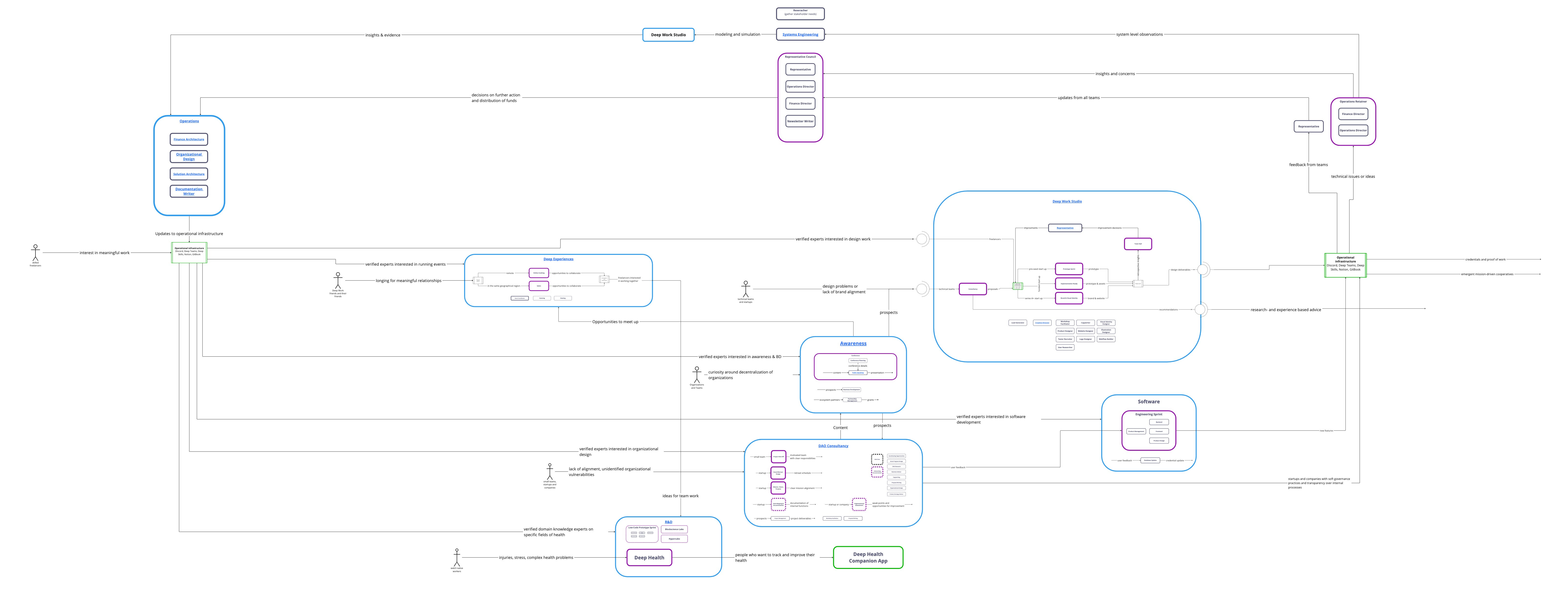Open the Finance Architecture link in Operations
Viewport: 1568px width, 610px height.
pos(189,139)
